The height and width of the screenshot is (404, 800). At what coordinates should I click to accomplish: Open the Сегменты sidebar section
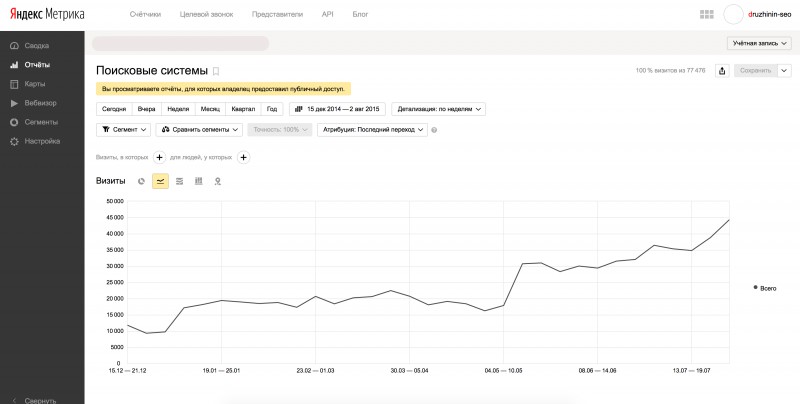[41, 122]
